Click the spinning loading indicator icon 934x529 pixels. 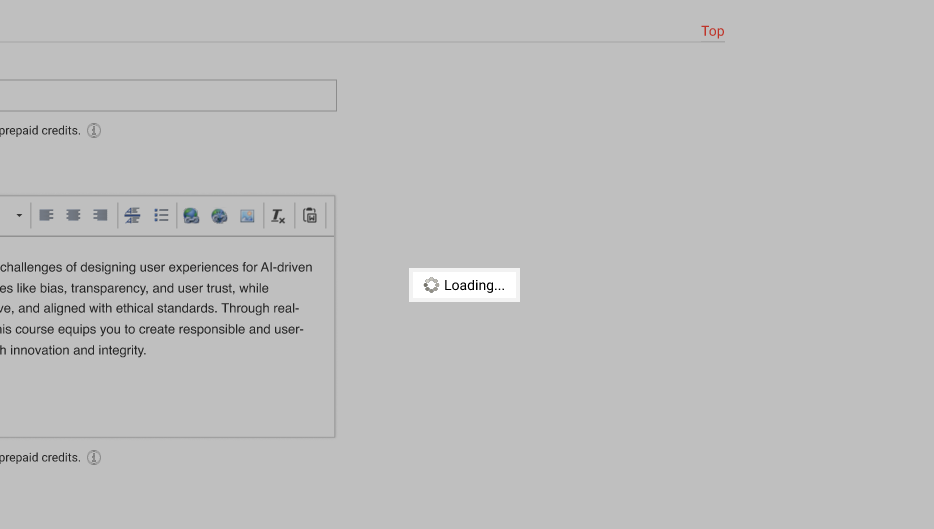(x=431, y=285)
